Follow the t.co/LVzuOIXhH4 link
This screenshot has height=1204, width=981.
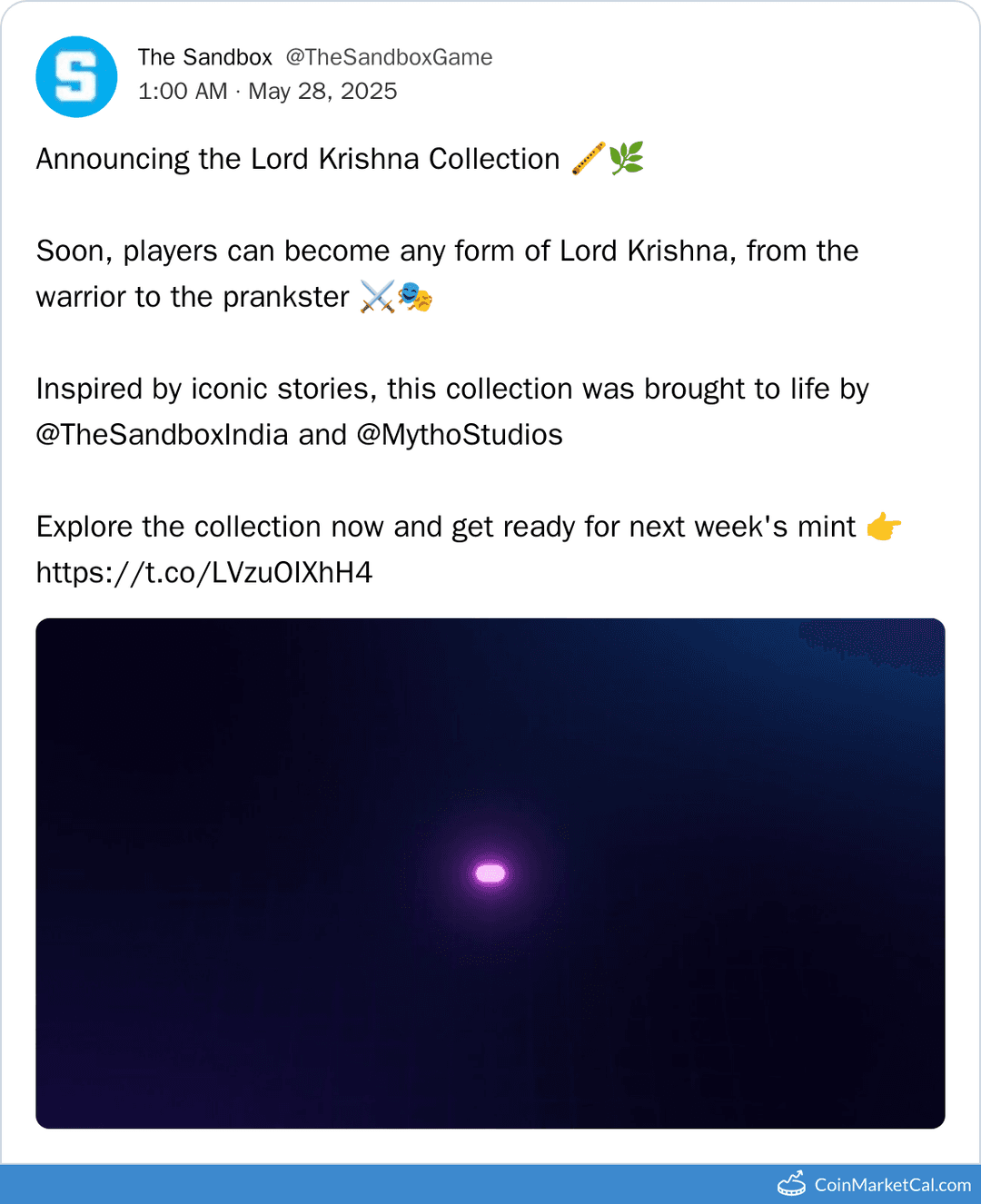coord(204,573)
